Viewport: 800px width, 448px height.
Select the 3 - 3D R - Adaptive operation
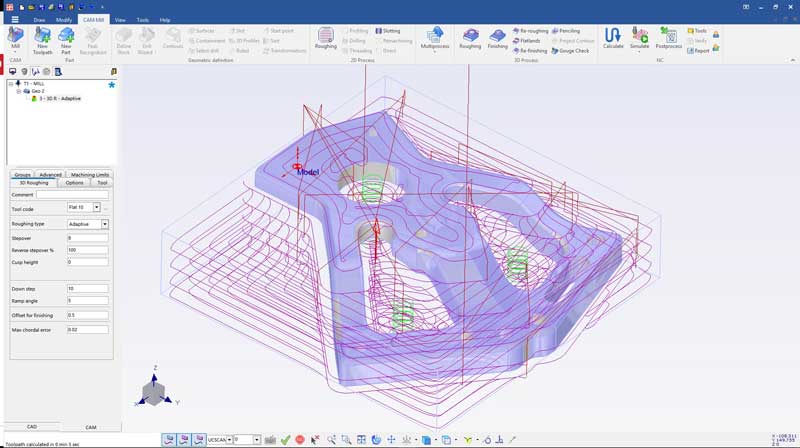click(60, 99)
